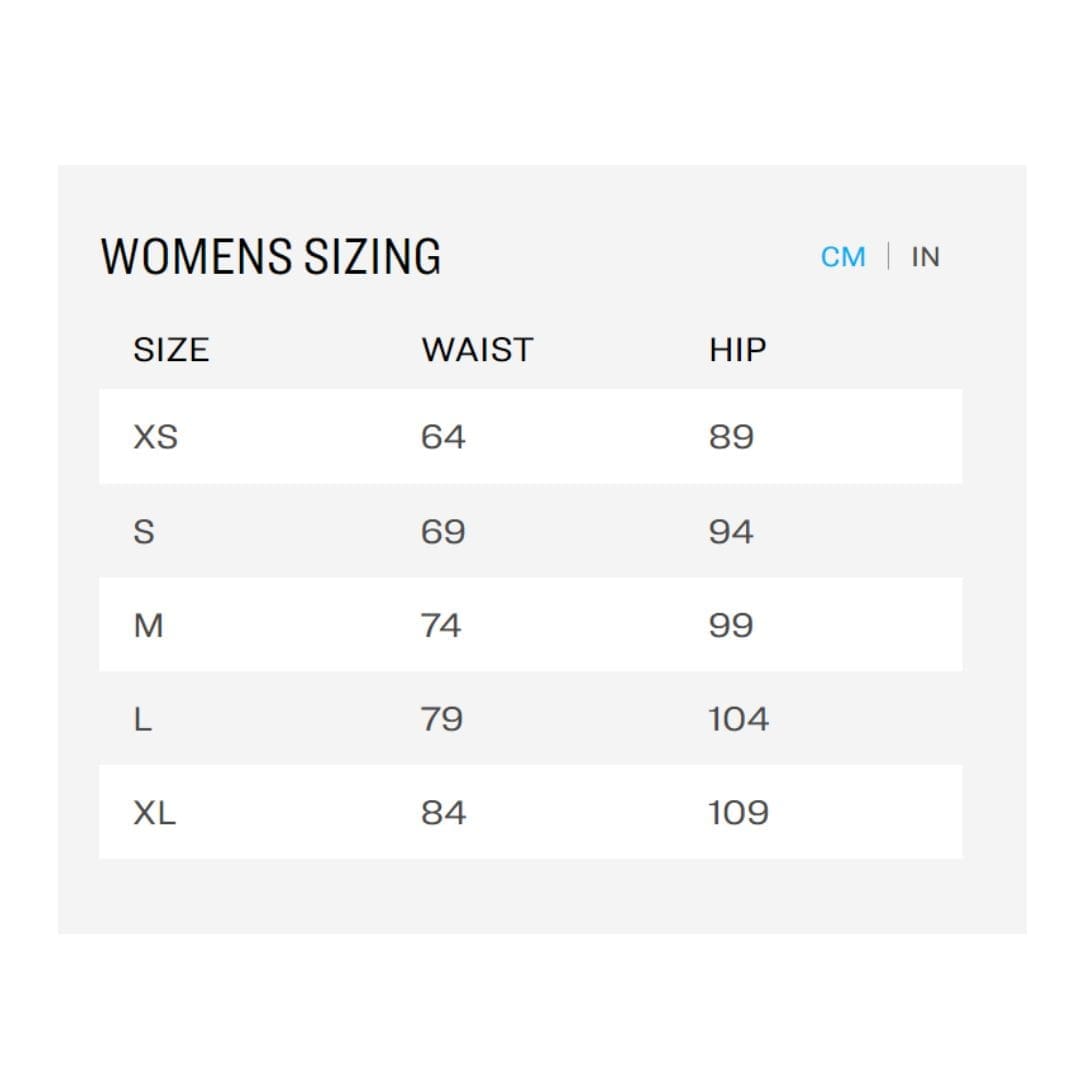Image resolution: width=1080 pixels, height=1080 pixels.
Task: Click waist value 64 for XS
Action: coord(443,437)
